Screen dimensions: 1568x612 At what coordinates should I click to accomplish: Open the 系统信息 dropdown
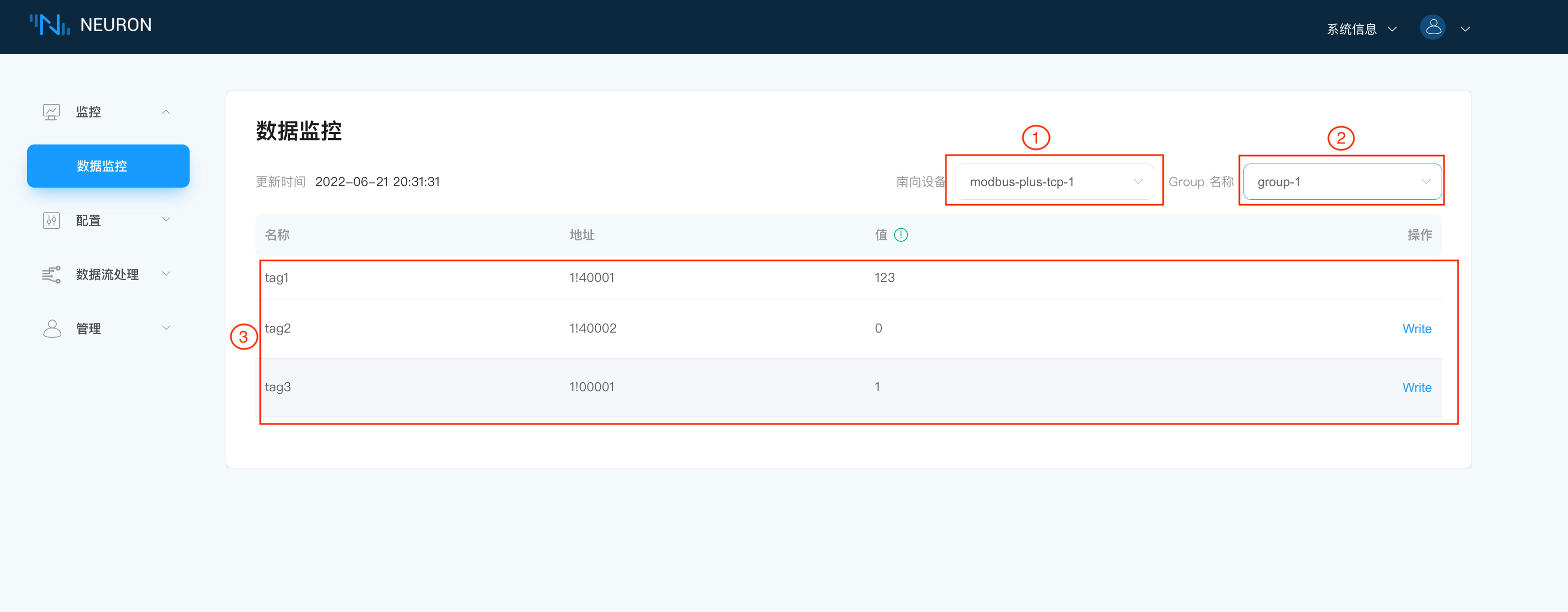[x=1362, y=29]
